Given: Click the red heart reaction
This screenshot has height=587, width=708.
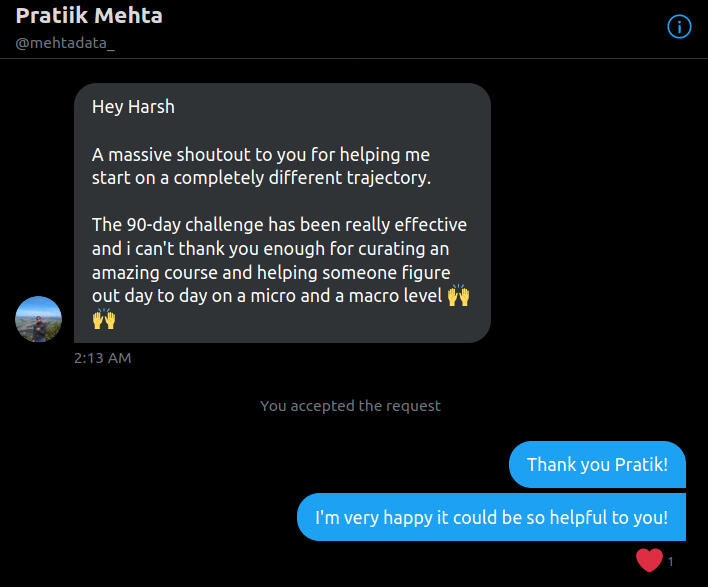Looking at the screenshot, I should (x=649, y=561).
